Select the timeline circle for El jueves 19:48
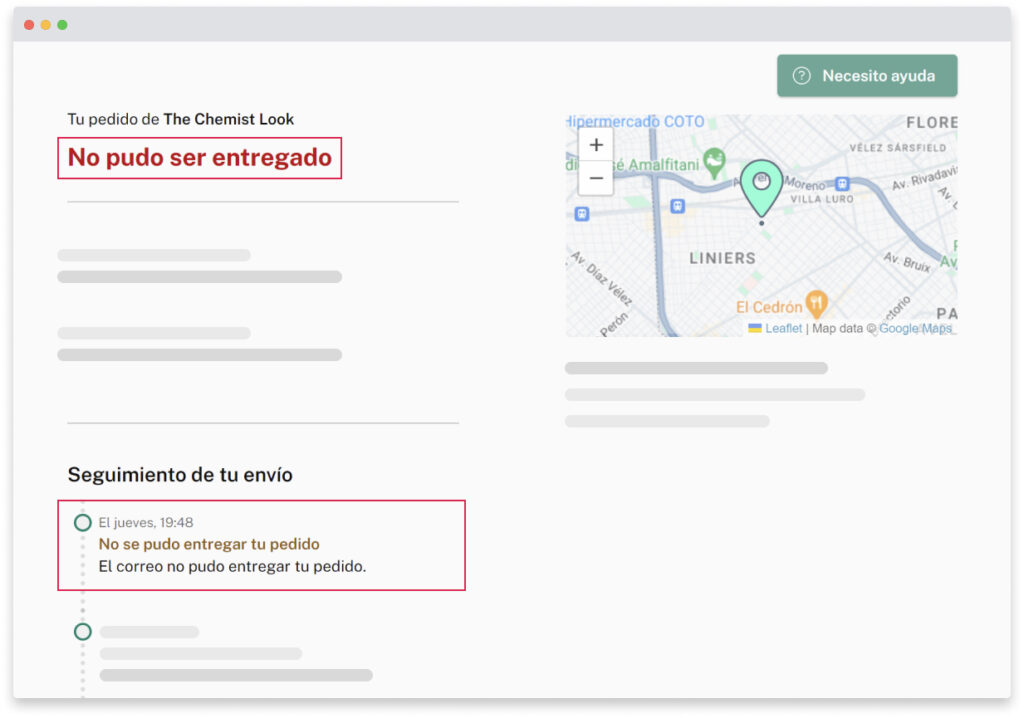This screenshot has height=718, width=1024. [83, 523]
